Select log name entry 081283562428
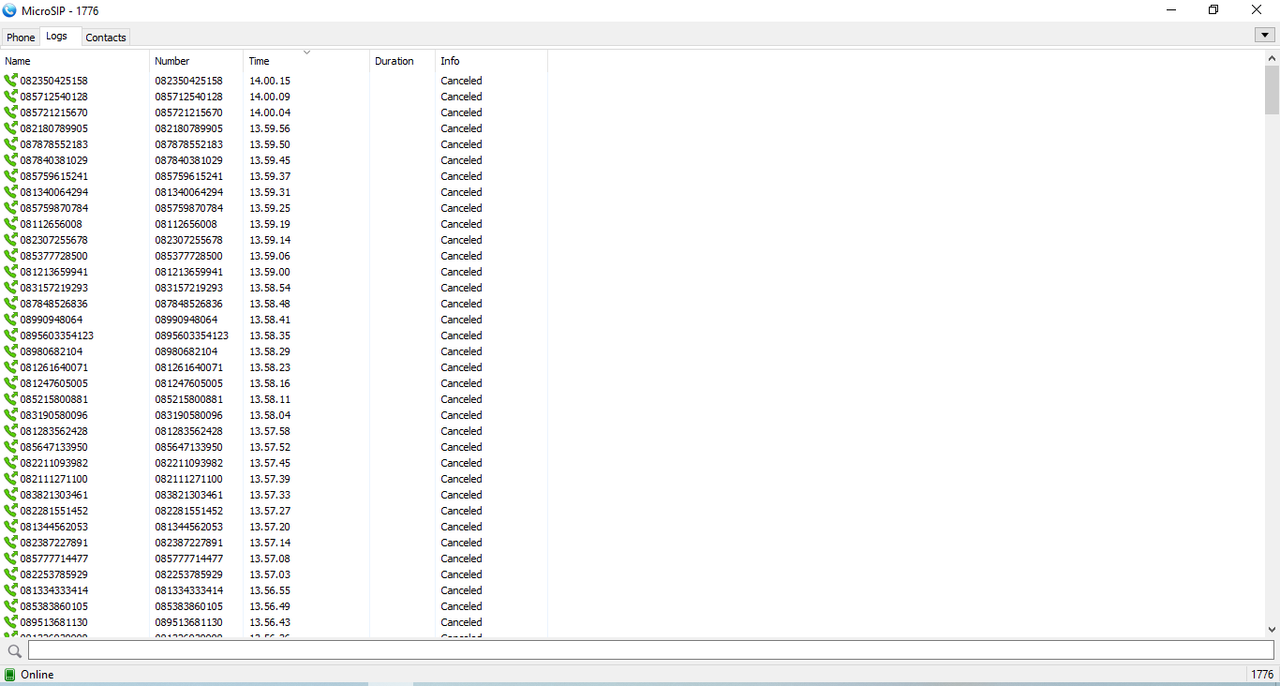The height and width of the screenshot is (686, 1280). point(54,432)
